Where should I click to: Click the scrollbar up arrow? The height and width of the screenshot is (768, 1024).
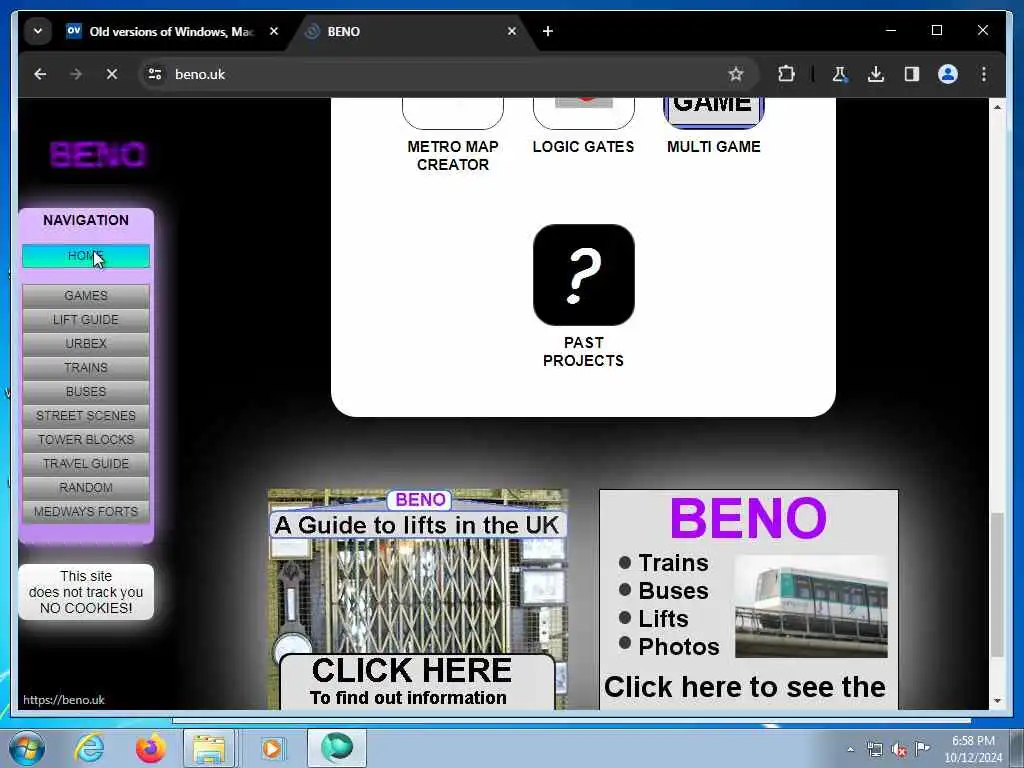[997, 106]
